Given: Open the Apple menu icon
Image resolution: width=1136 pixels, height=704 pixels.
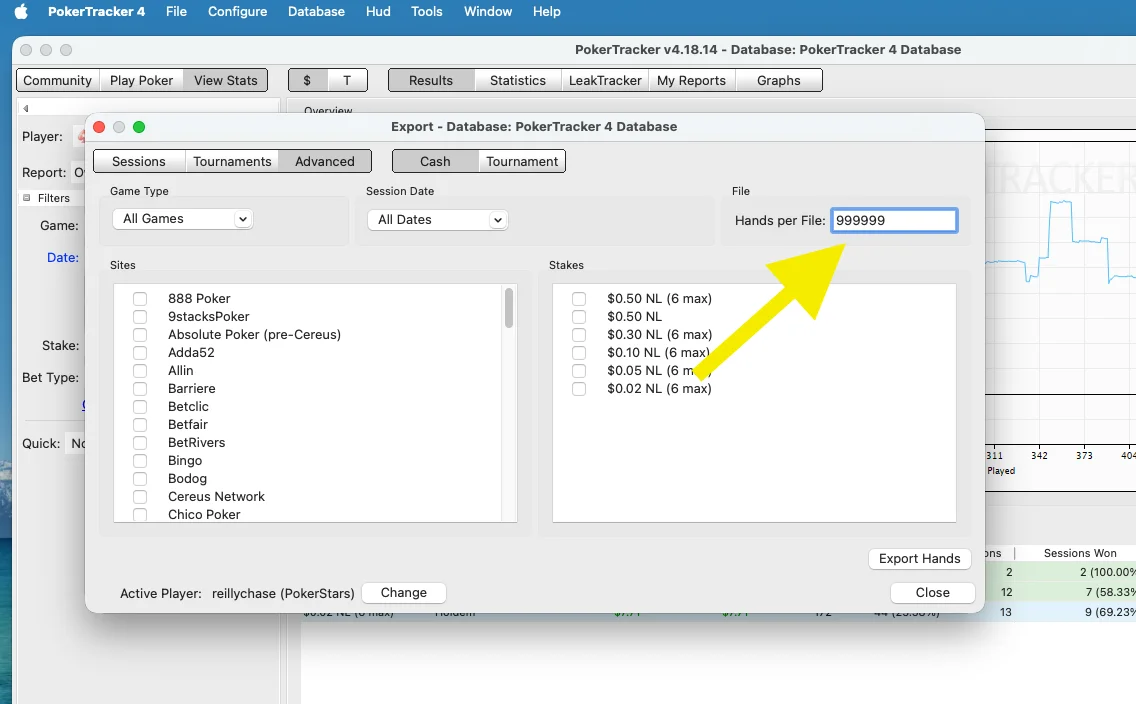Looking at the screenshot, I should point(21,12).
